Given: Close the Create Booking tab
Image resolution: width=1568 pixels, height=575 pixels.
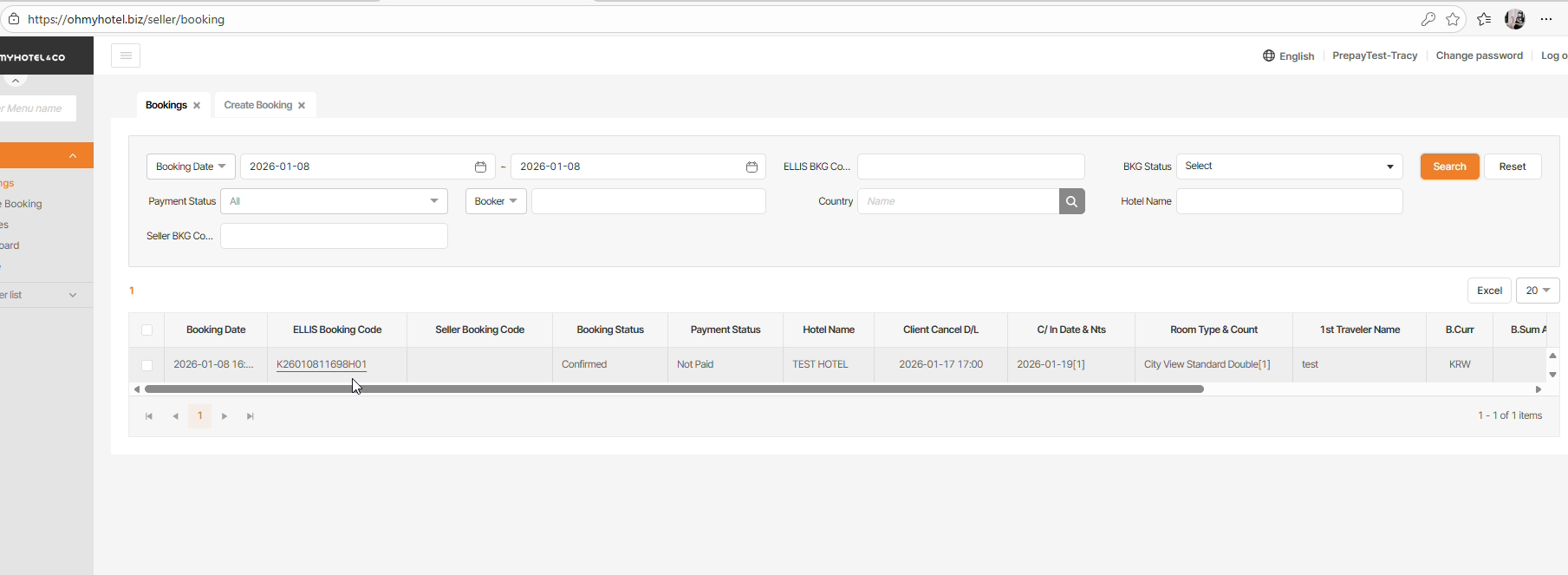Looking at the screenshot, I should coord(302,105).
